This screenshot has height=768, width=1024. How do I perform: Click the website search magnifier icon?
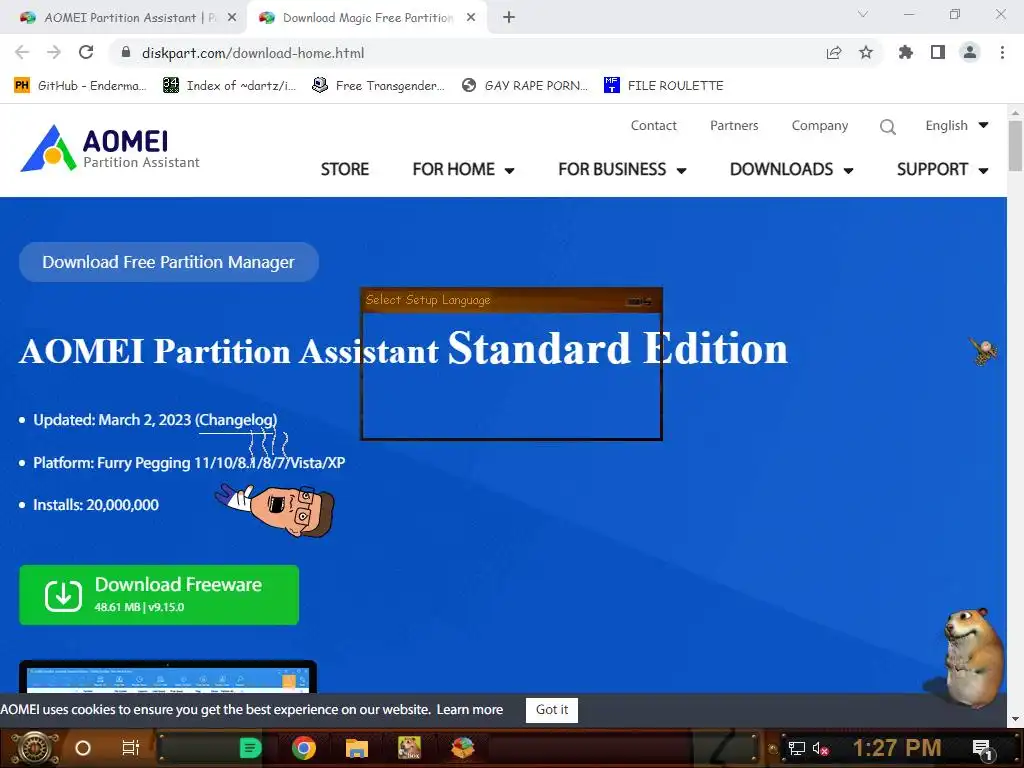(x=888, y=126)
